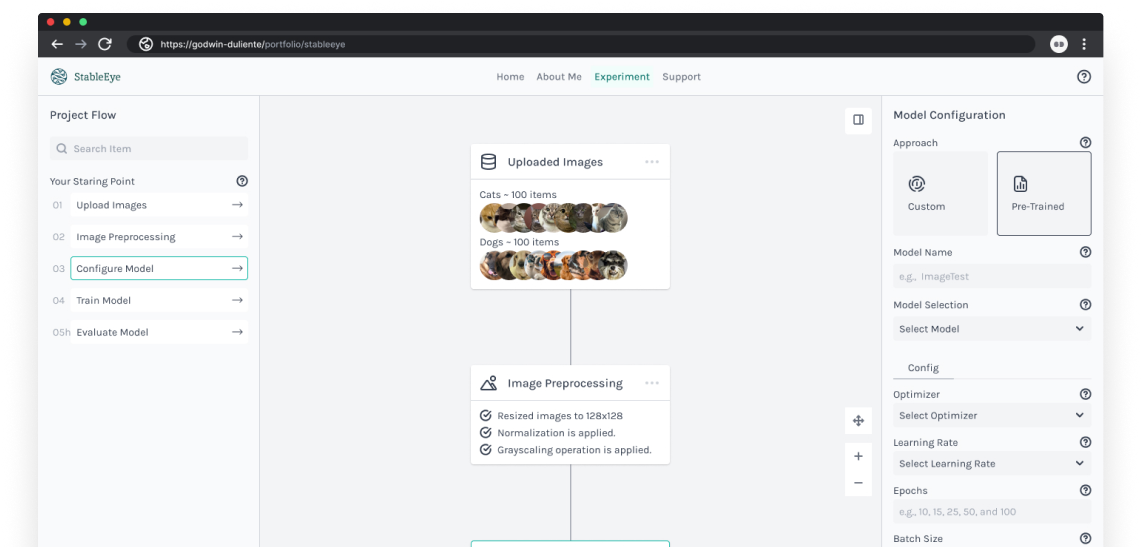Select the Pre-Trained approach option
Screen dimensions: 1142x547
pyautogui.click(x=1044, y=193)
